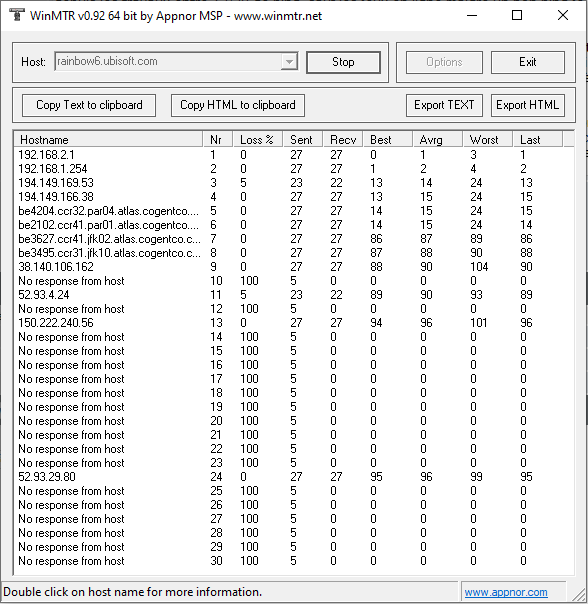Screen dimensions: 588x604
Task: Select the 192.168.1.254 hop row
Action: (294, 169)
